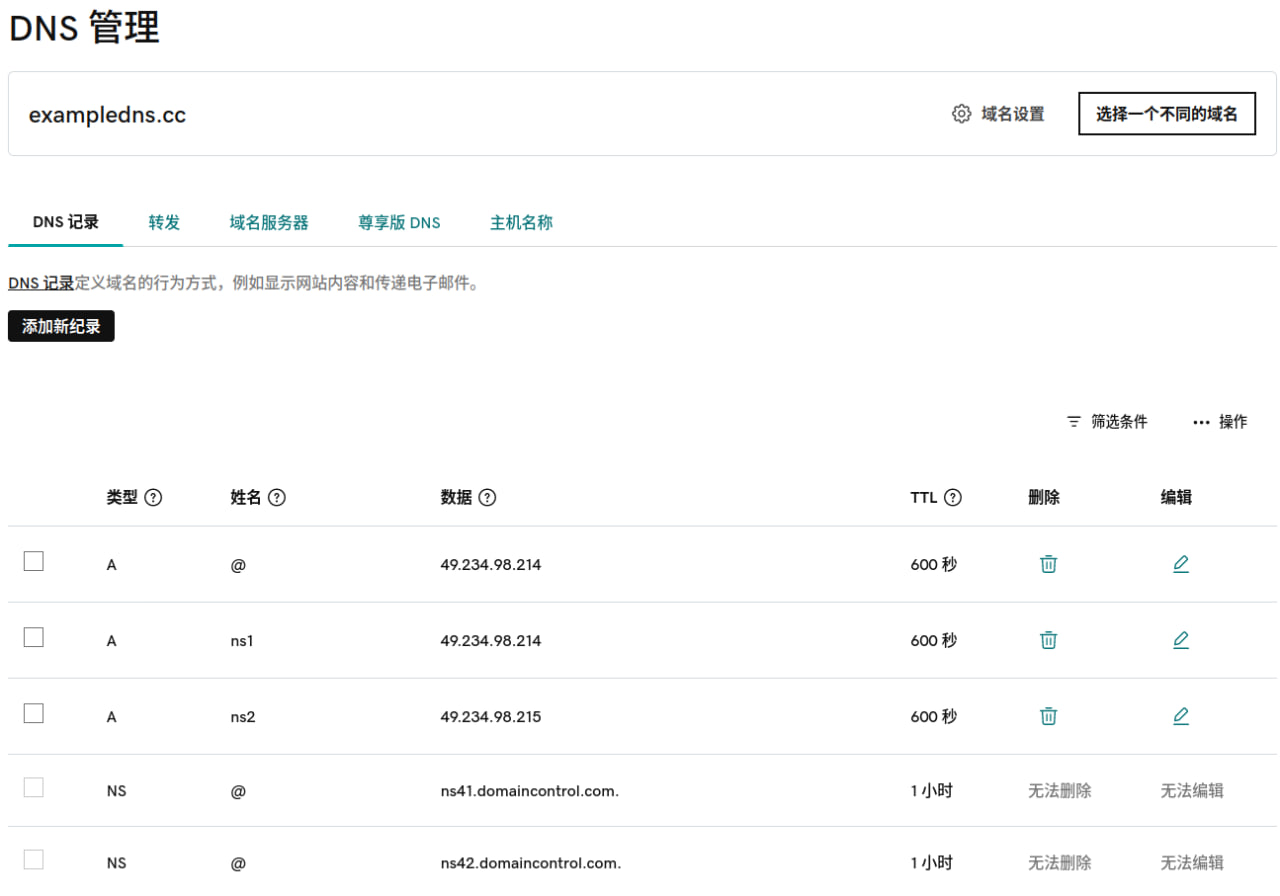Delete the ns2 A record via trash icon

click(x=1047, y=716)
